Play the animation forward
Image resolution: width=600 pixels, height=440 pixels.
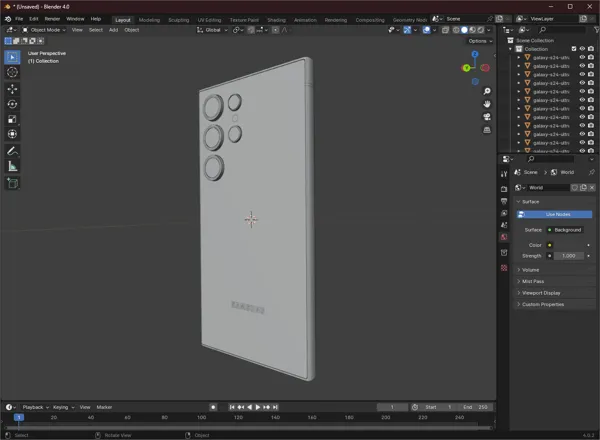pyautogui.click(x=258, y=407)
